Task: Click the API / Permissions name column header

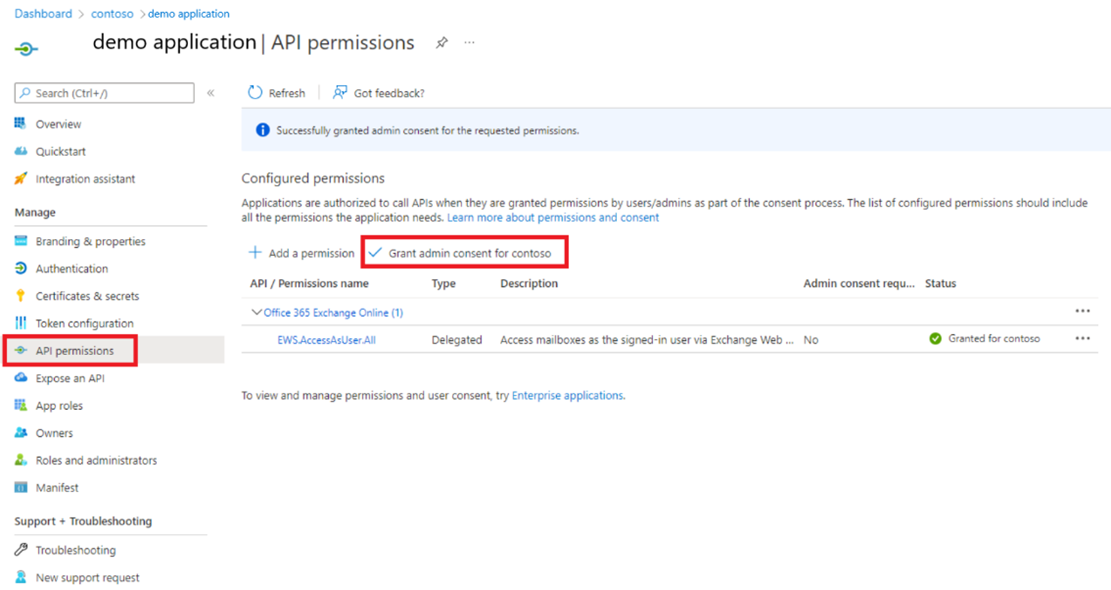Action: [309, 283]
